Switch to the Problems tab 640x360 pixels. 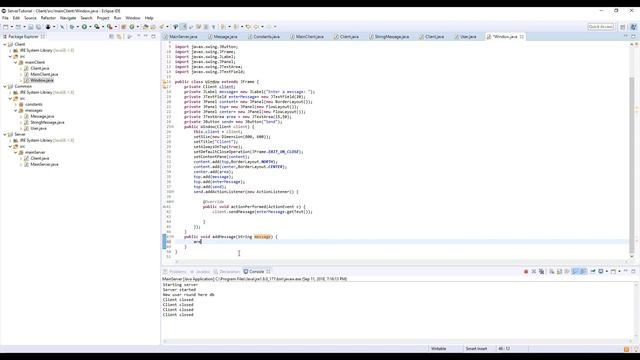pos(175,271)
